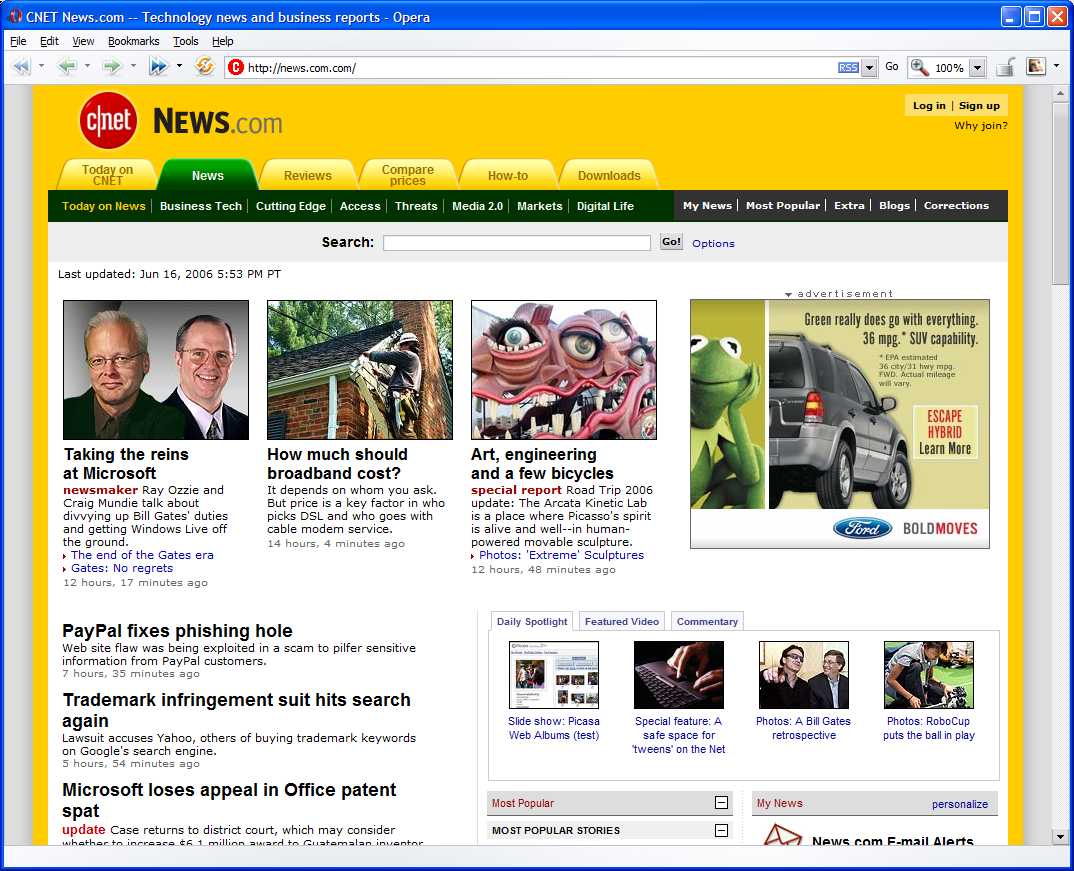Viewport: 1074px width, 871px height.
Task: Reload the page with the refresh icon
Action: [x=205, y=67]
